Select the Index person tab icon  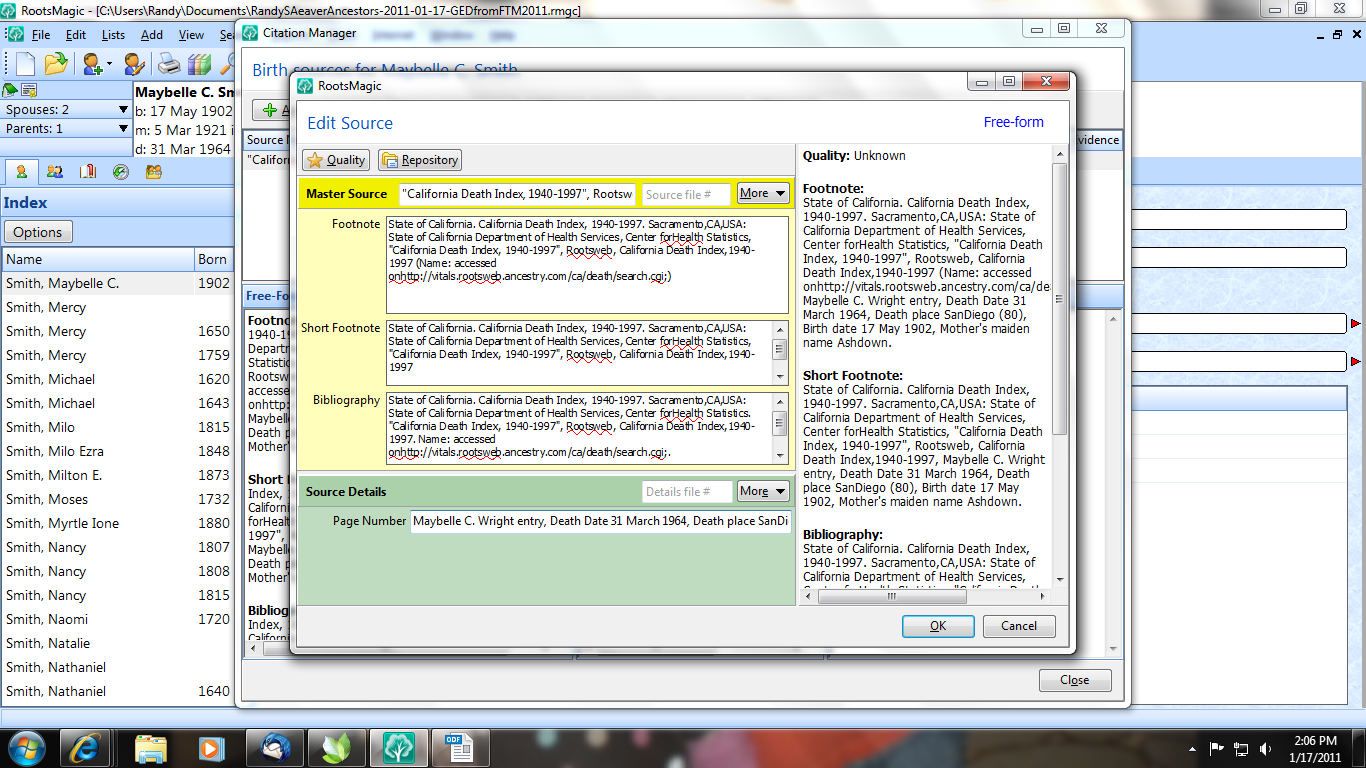[21, 172]
